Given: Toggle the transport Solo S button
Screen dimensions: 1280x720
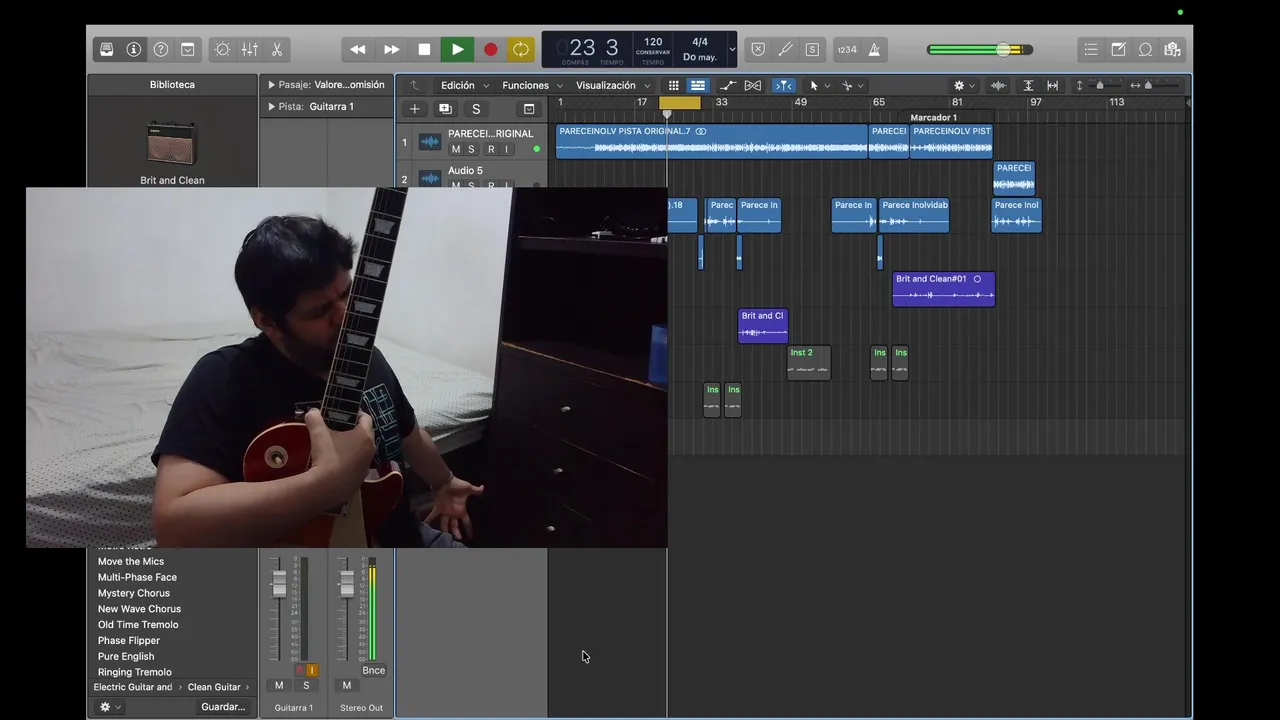Looking at the screenshot, I should pyautogui.click(x=812, y=49).
